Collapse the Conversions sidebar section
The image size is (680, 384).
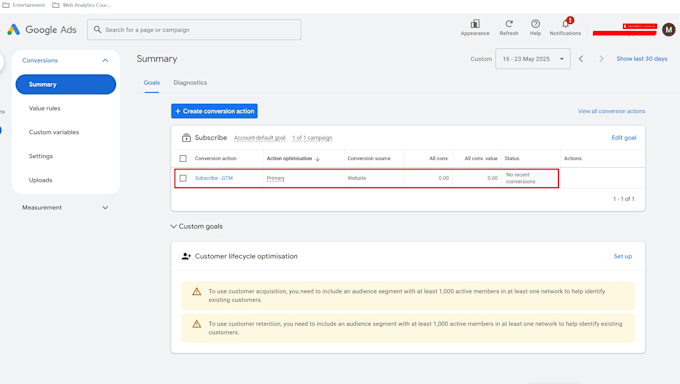tap(105, 60)
